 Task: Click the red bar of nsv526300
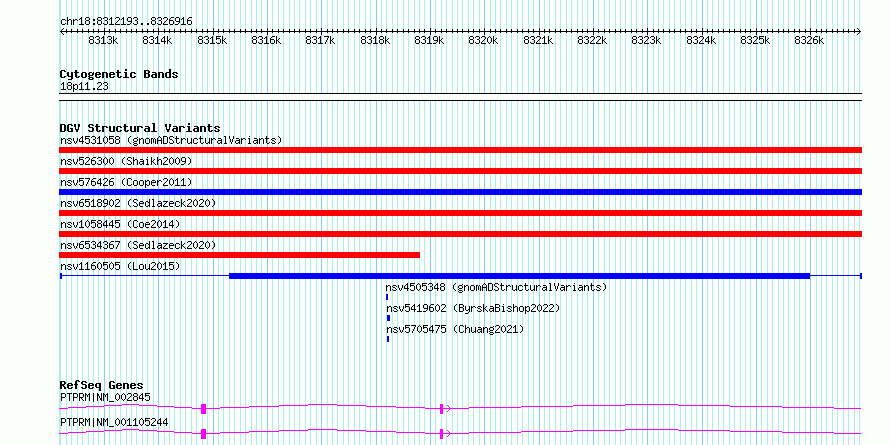pos(460,171)
